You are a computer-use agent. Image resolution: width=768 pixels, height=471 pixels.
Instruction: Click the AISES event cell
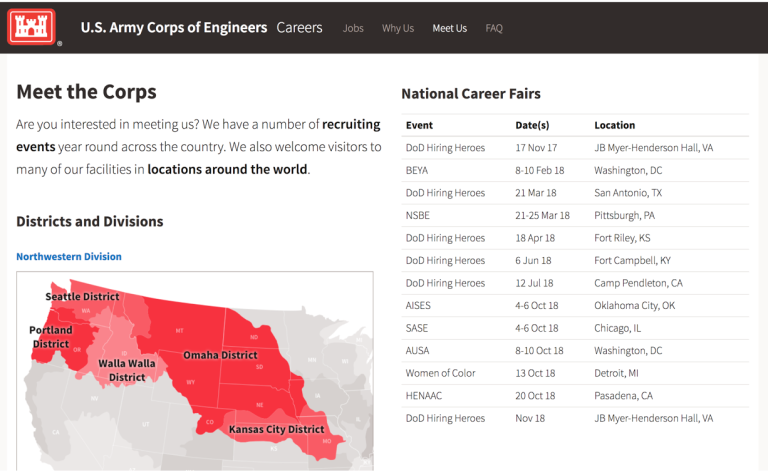tap(418, 306)
